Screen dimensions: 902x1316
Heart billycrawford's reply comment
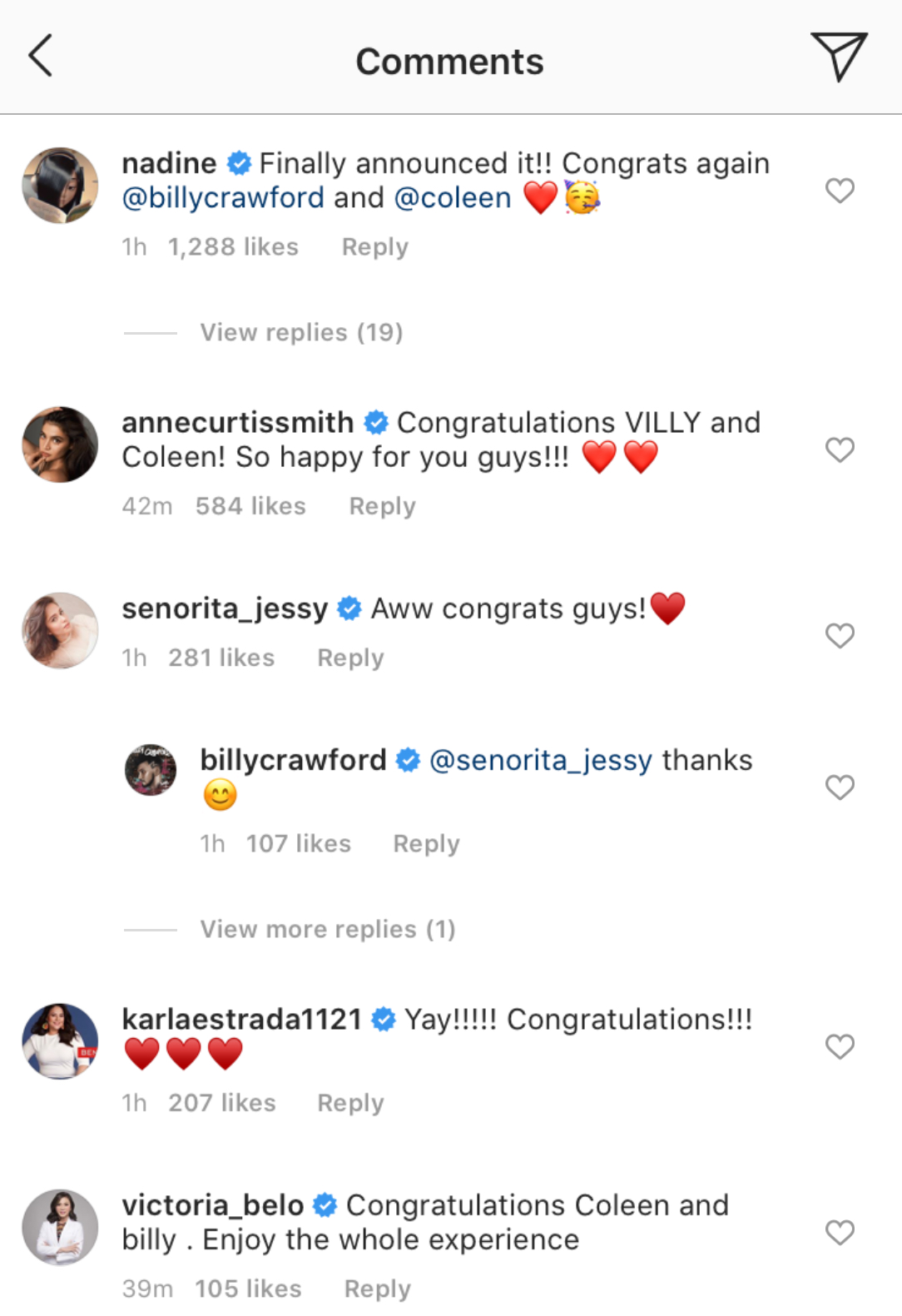coord(840,787)
